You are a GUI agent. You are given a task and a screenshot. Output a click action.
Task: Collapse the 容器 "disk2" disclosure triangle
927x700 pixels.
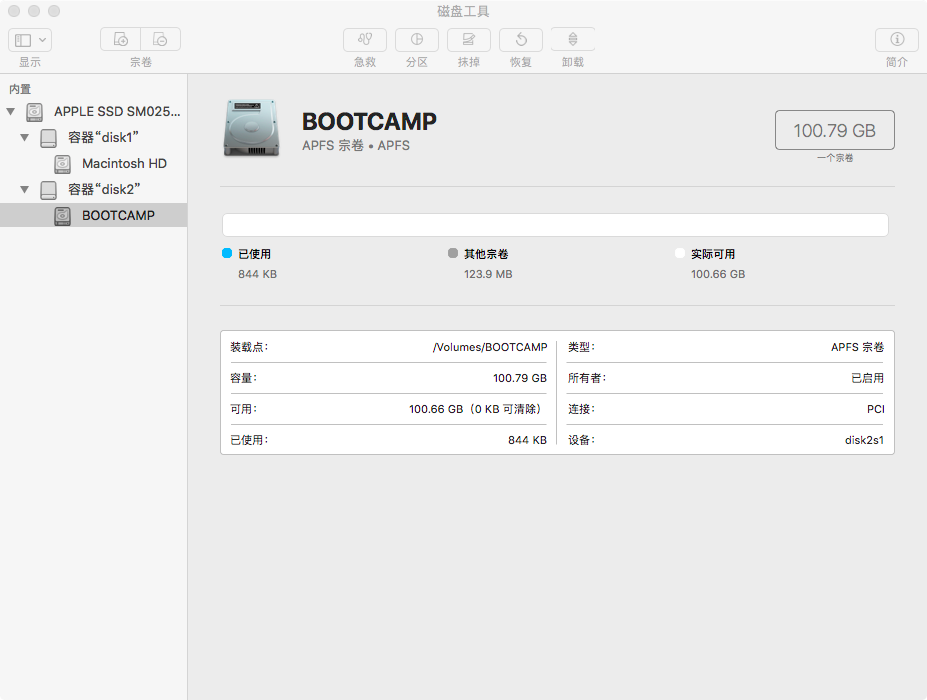point(25,190)
